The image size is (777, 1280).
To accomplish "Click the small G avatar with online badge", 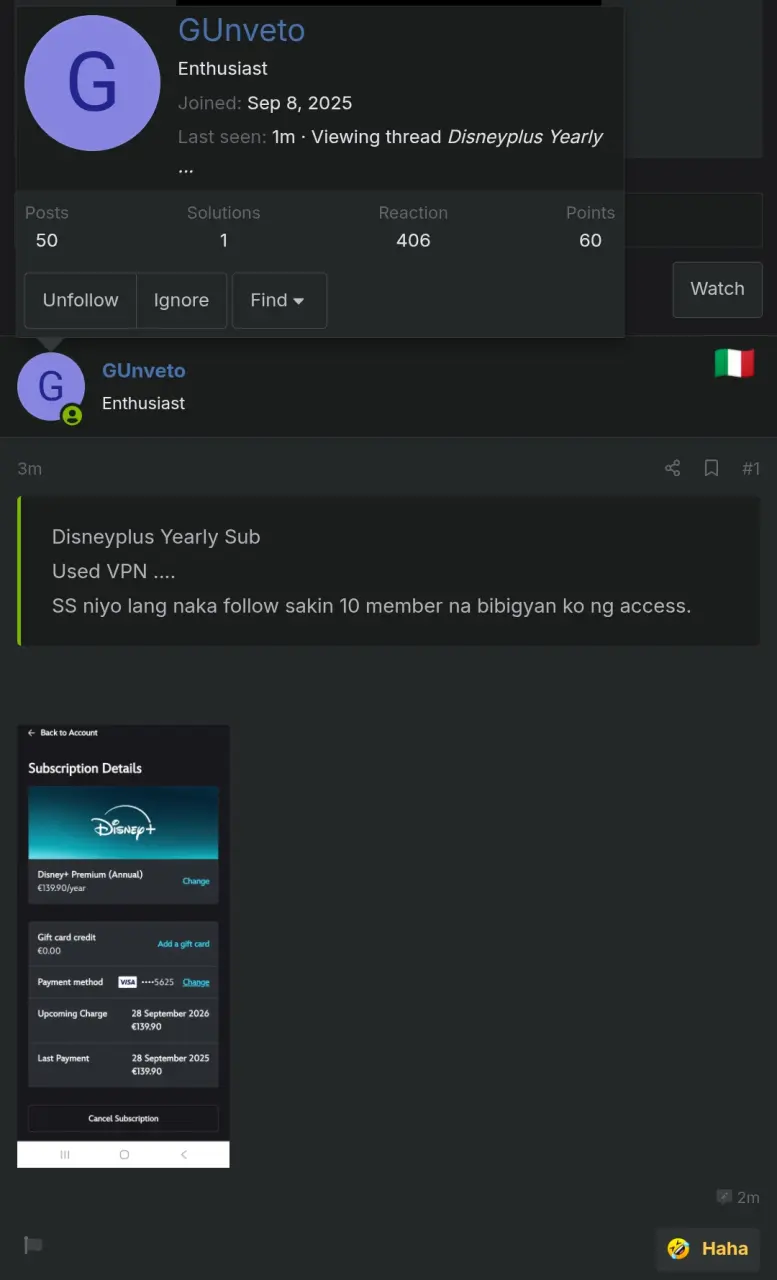I will (51, 386).
